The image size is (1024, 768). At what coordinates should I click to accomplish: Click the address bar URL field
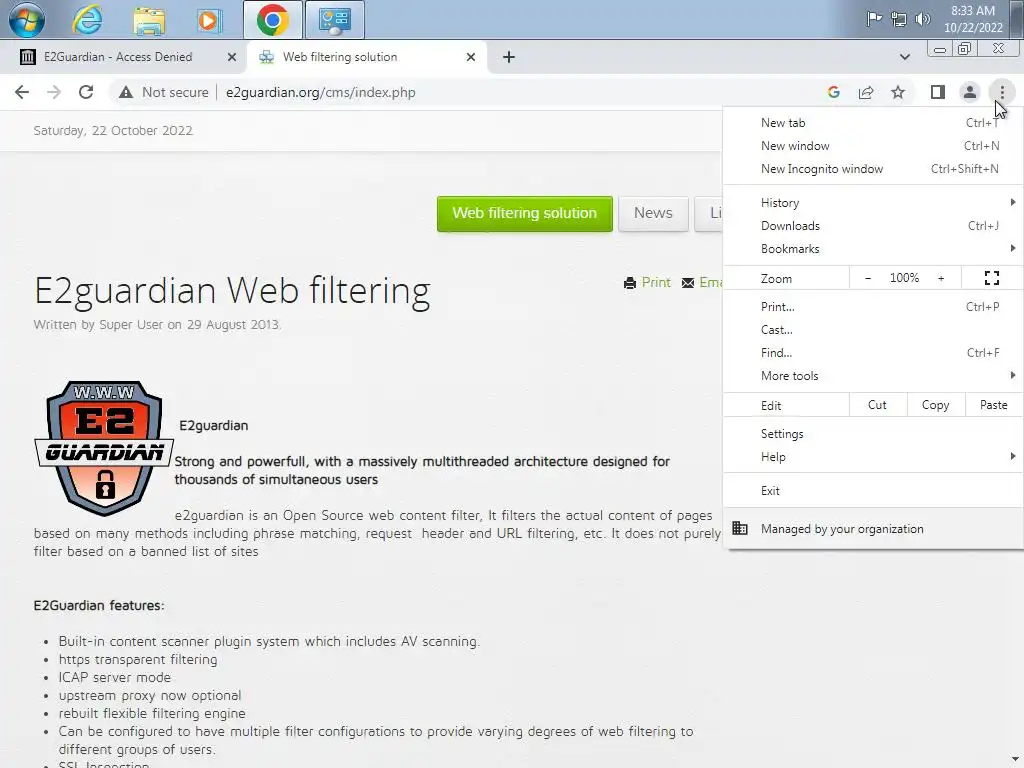pyautogui.click(x=321, y=92)
